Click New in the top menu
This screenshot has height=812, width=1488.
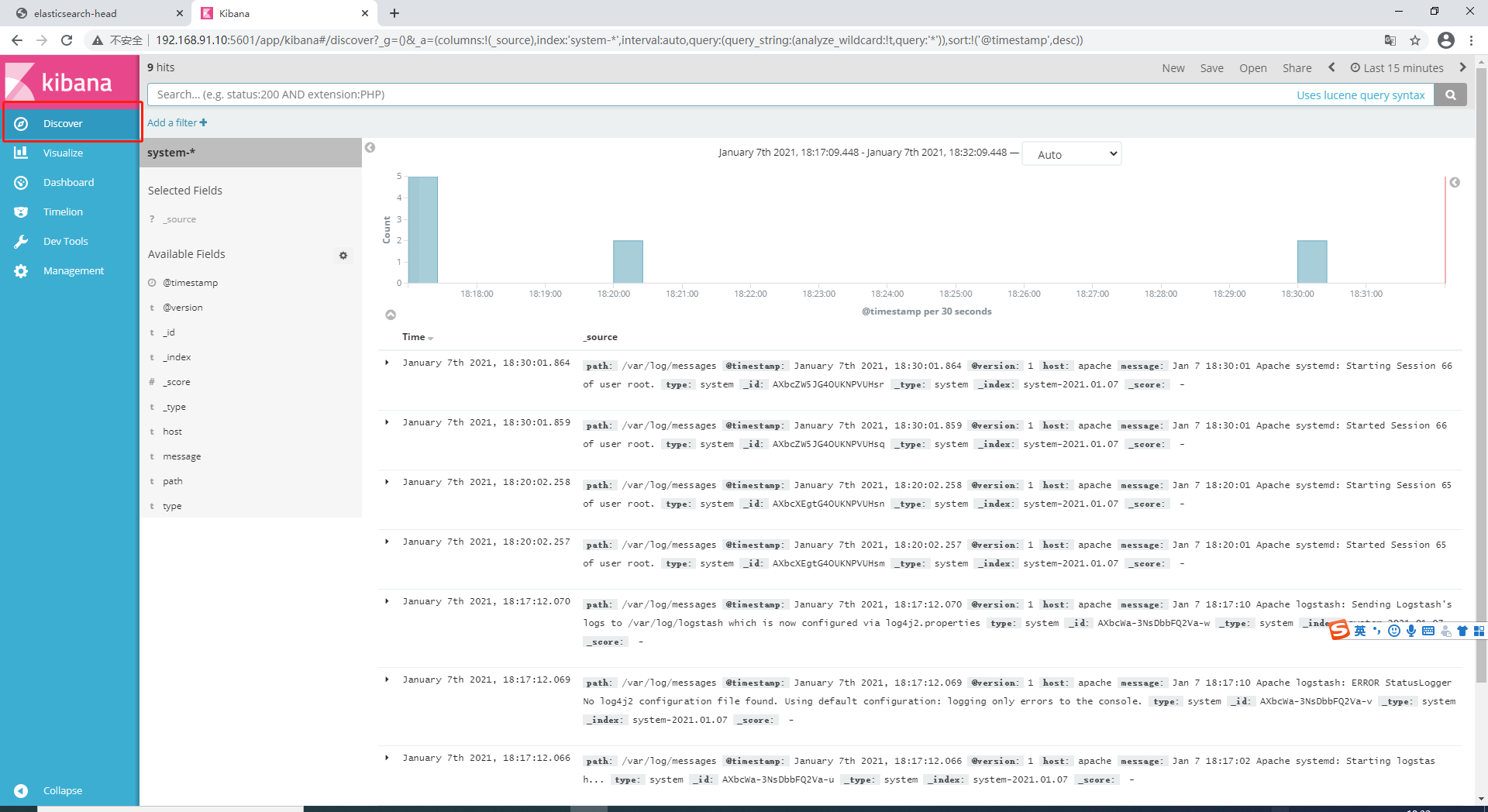pyautogui.click(x=1173, y=68)
